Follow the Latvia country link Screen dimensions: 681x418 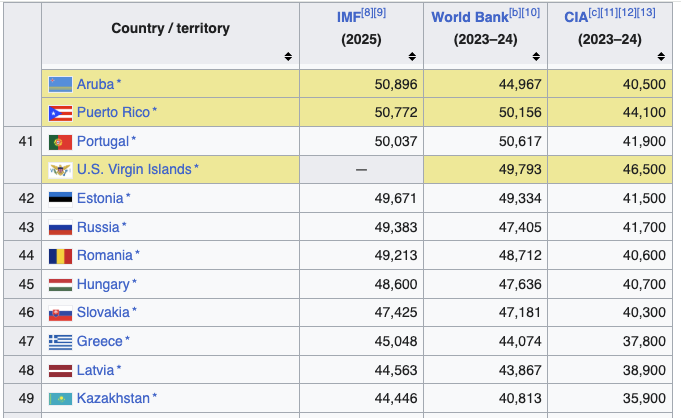(x=96, y=371)
